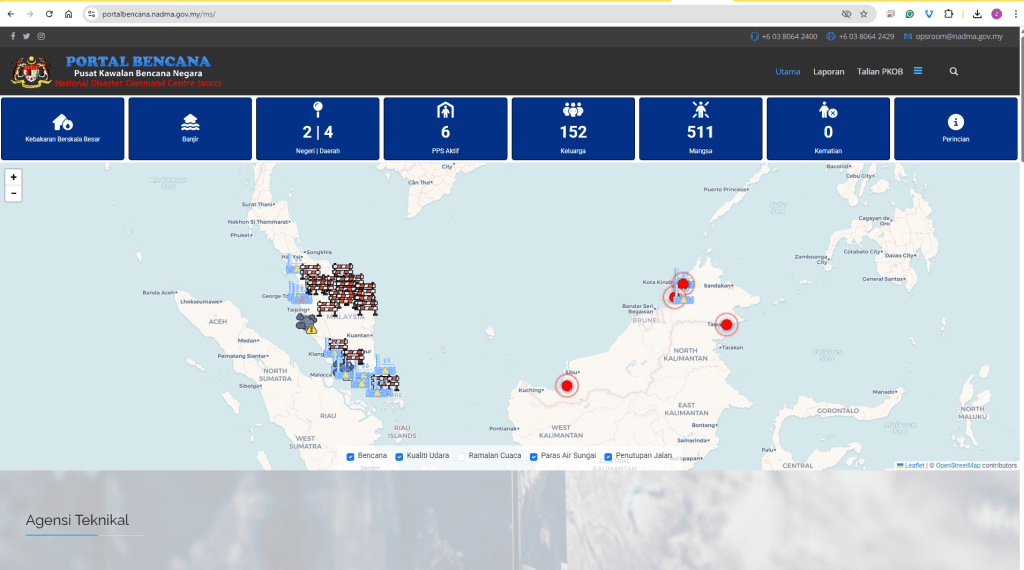Open the Laporan menu item

(x=829, y=72)
